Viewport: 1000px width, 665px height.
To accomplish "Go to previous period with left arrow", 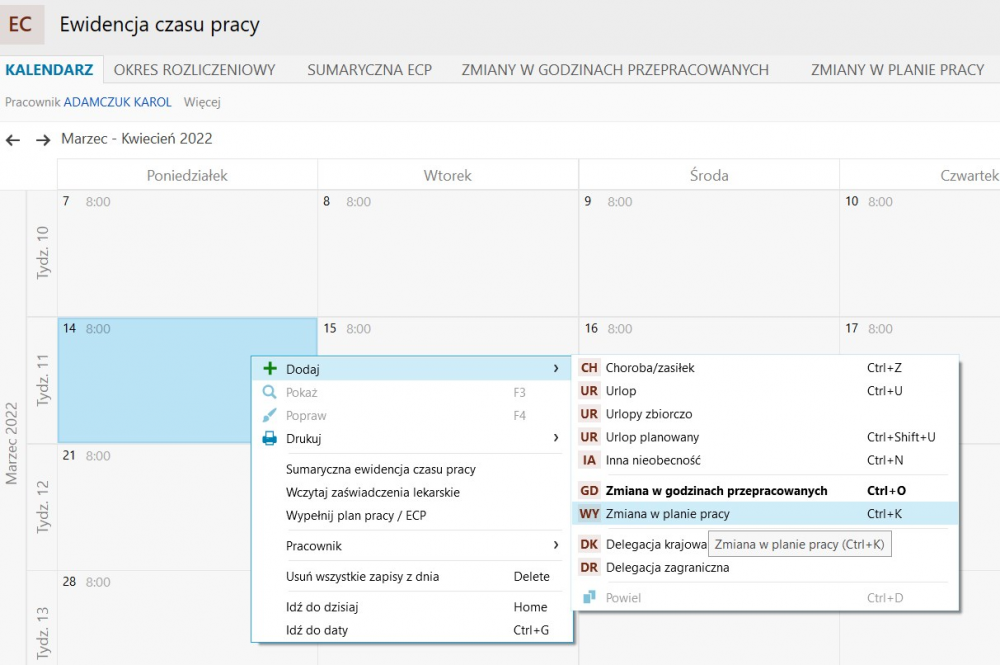I will (13, 140).
